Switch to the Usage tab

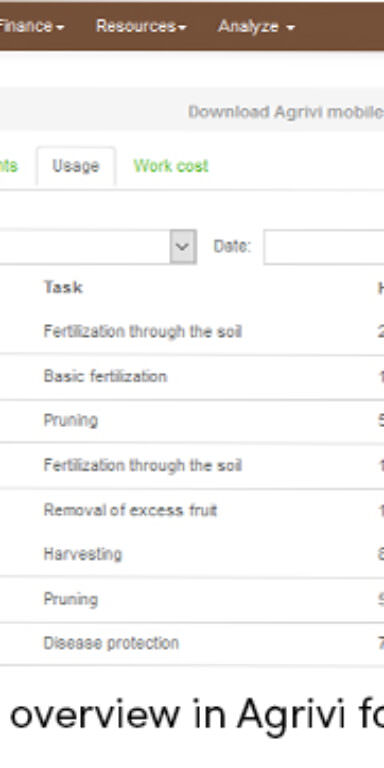(x=76, y=167)
